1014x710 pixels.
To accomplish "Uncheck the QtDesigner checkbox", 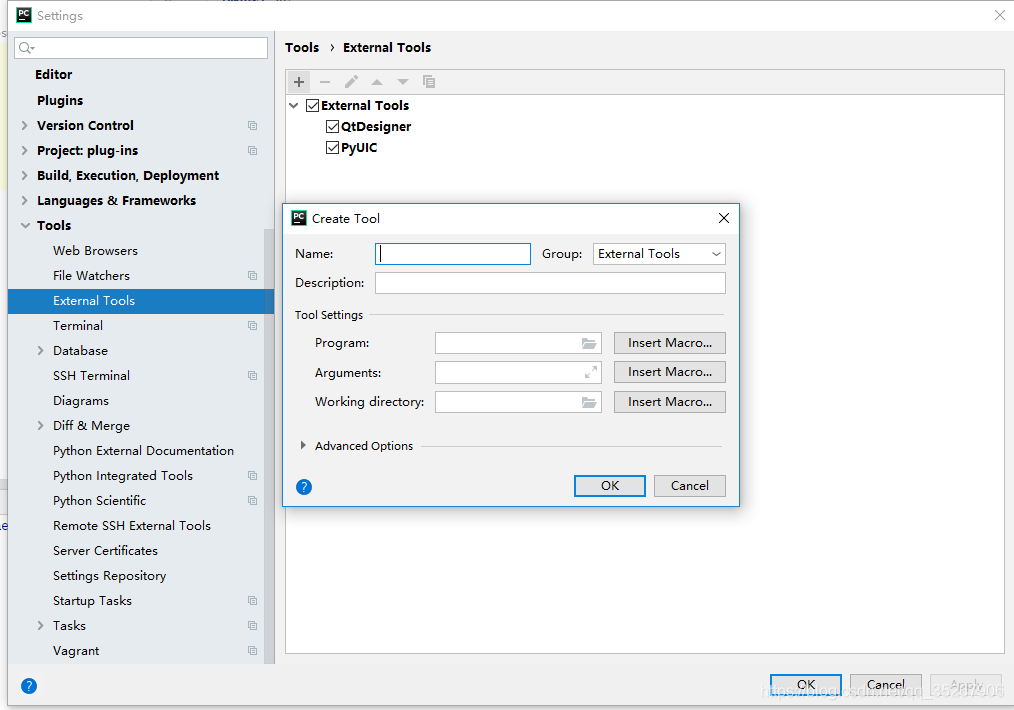I will pyautogui.click(x=332, y=127).
